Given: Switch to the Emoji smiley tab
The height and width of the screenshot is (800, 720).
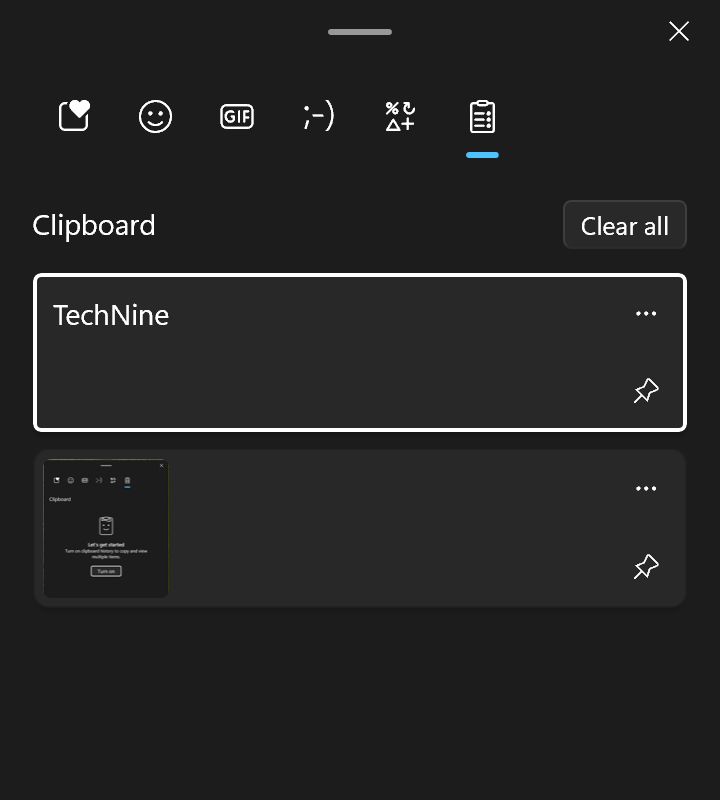Looking at the screenshot, I should (x=155, y=117).
